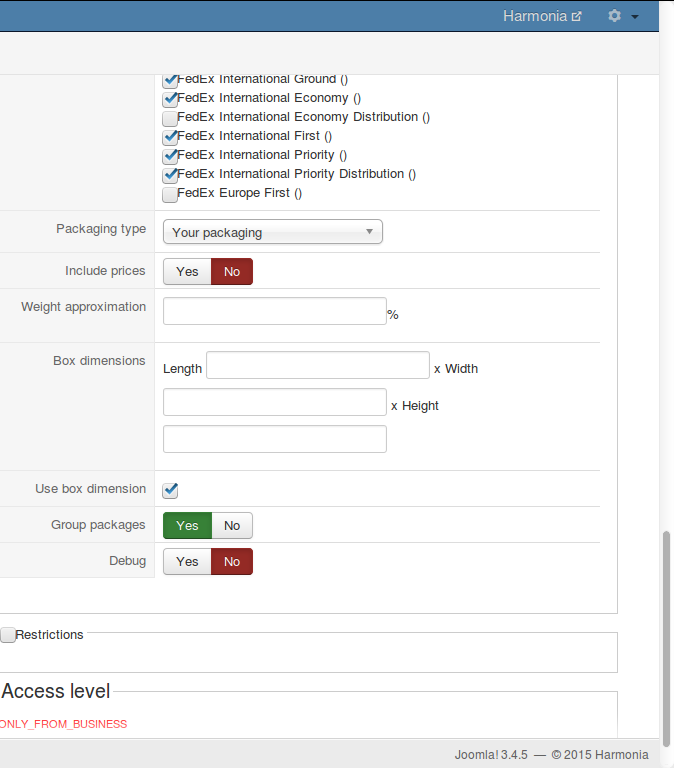
Task: Toggle the Restrictions checkbox
Action: pos(8,635)
